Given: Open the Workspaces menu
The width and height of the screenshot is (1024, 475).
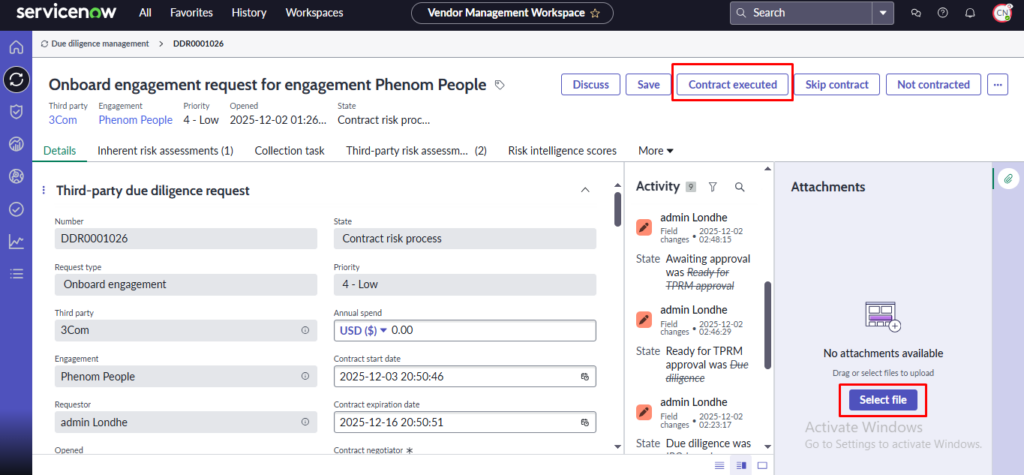Looking at the screenshot, I should (314, 13).
